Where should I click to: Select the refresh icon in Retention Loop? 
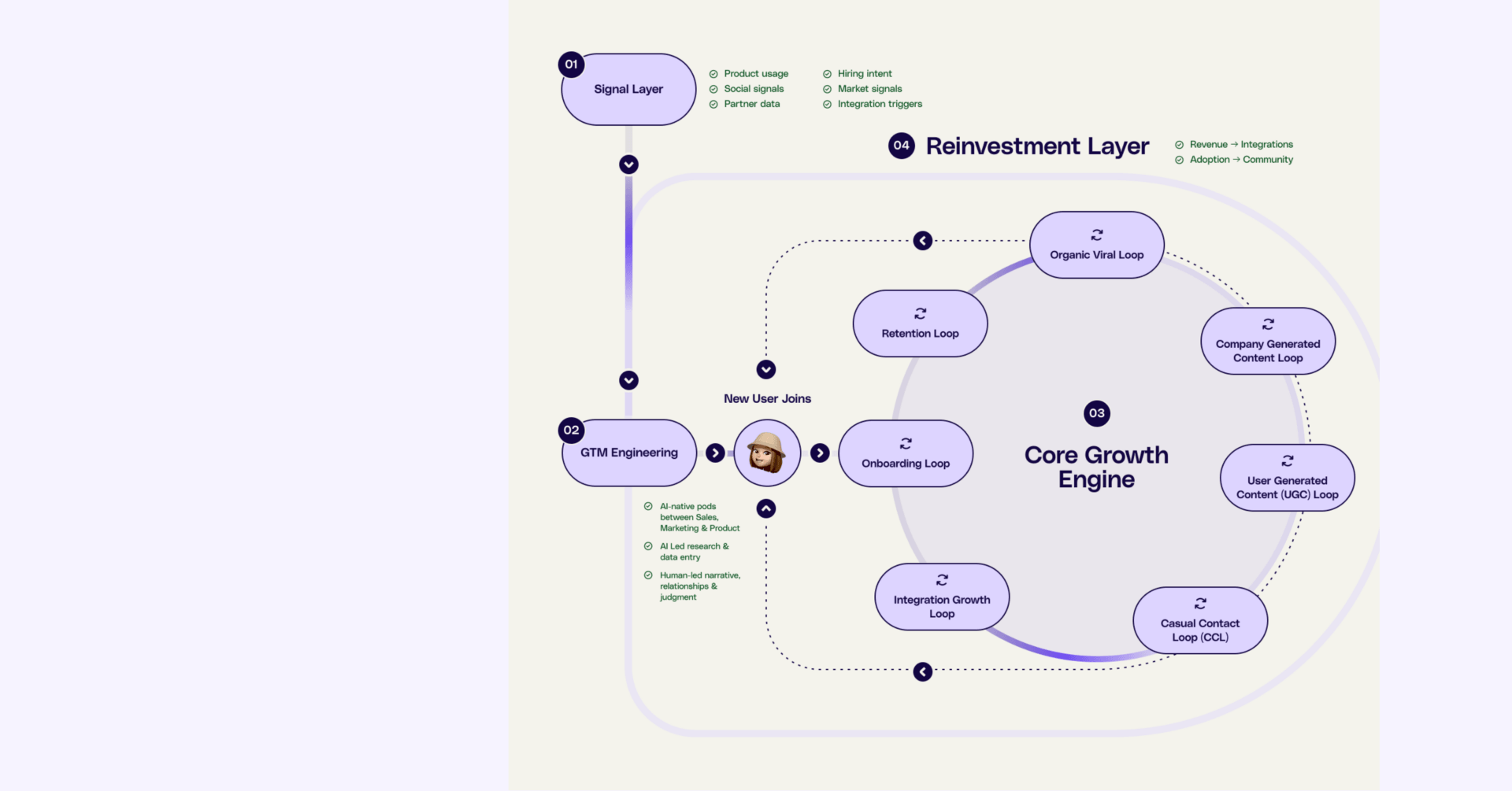click(919, 312)
